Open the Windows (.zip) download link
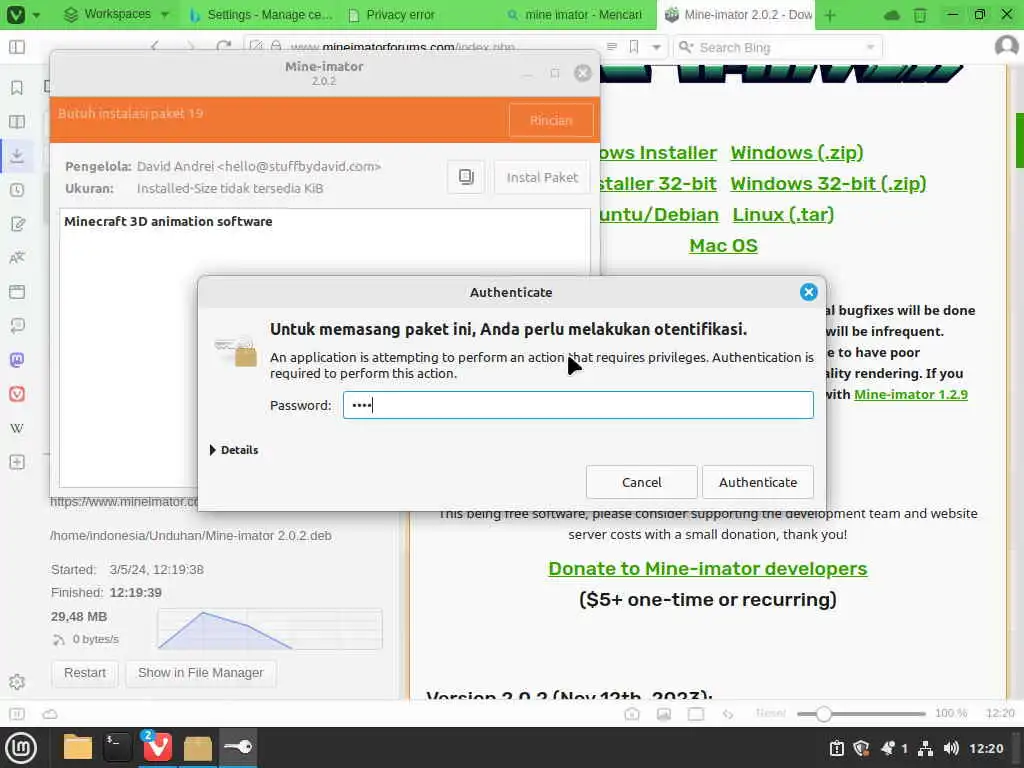 (797, 153)
